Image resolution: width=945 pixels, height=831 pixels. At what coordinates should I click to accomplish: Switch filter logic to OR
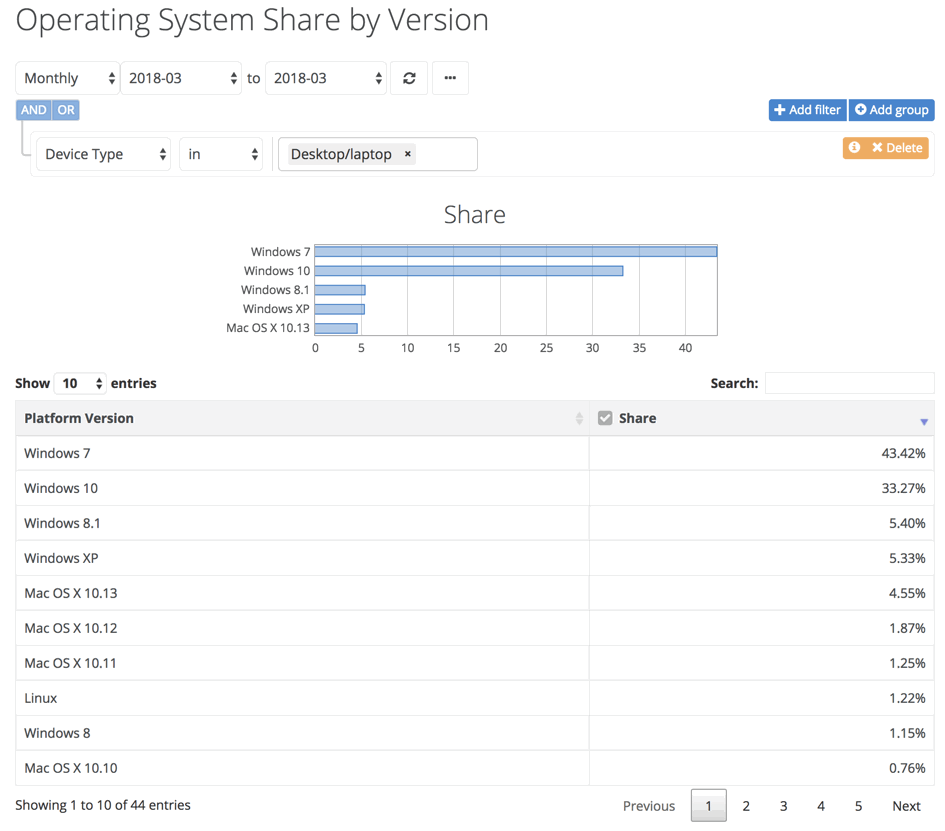pyautogui.click(x=66, y=110)
